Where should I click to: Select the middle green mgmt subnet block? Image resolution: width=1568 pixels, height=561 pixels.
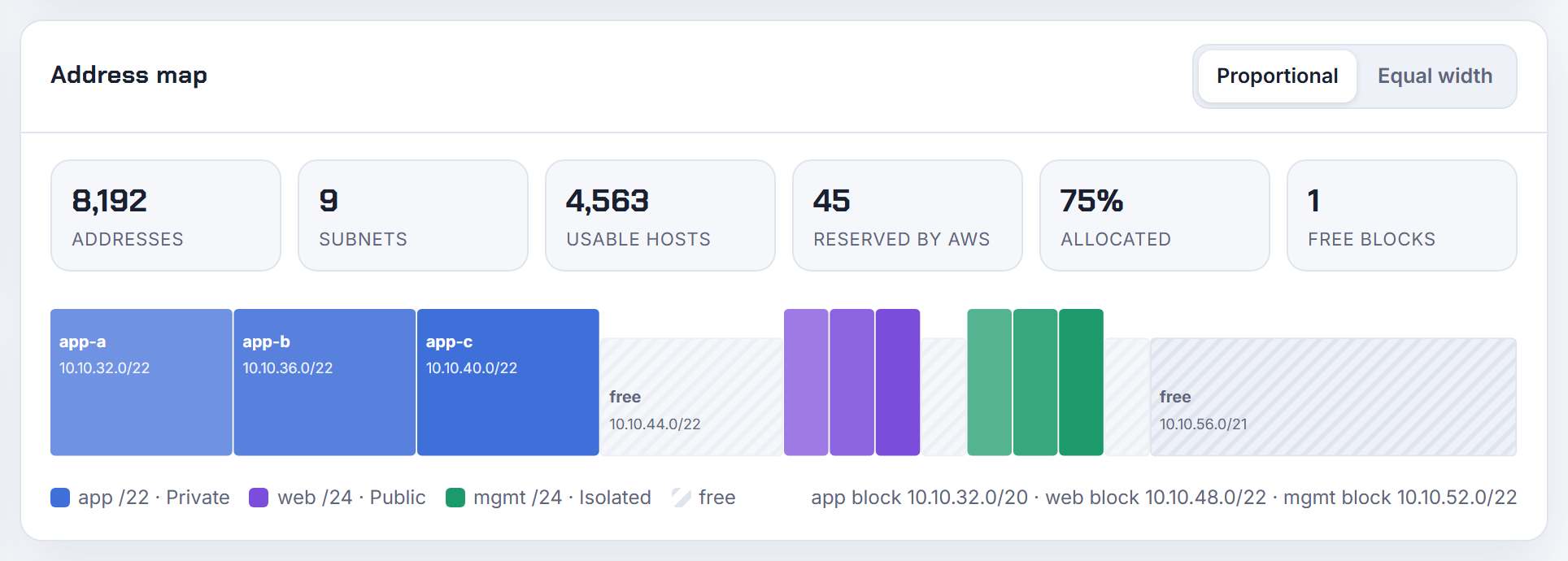pos(1035,382)
